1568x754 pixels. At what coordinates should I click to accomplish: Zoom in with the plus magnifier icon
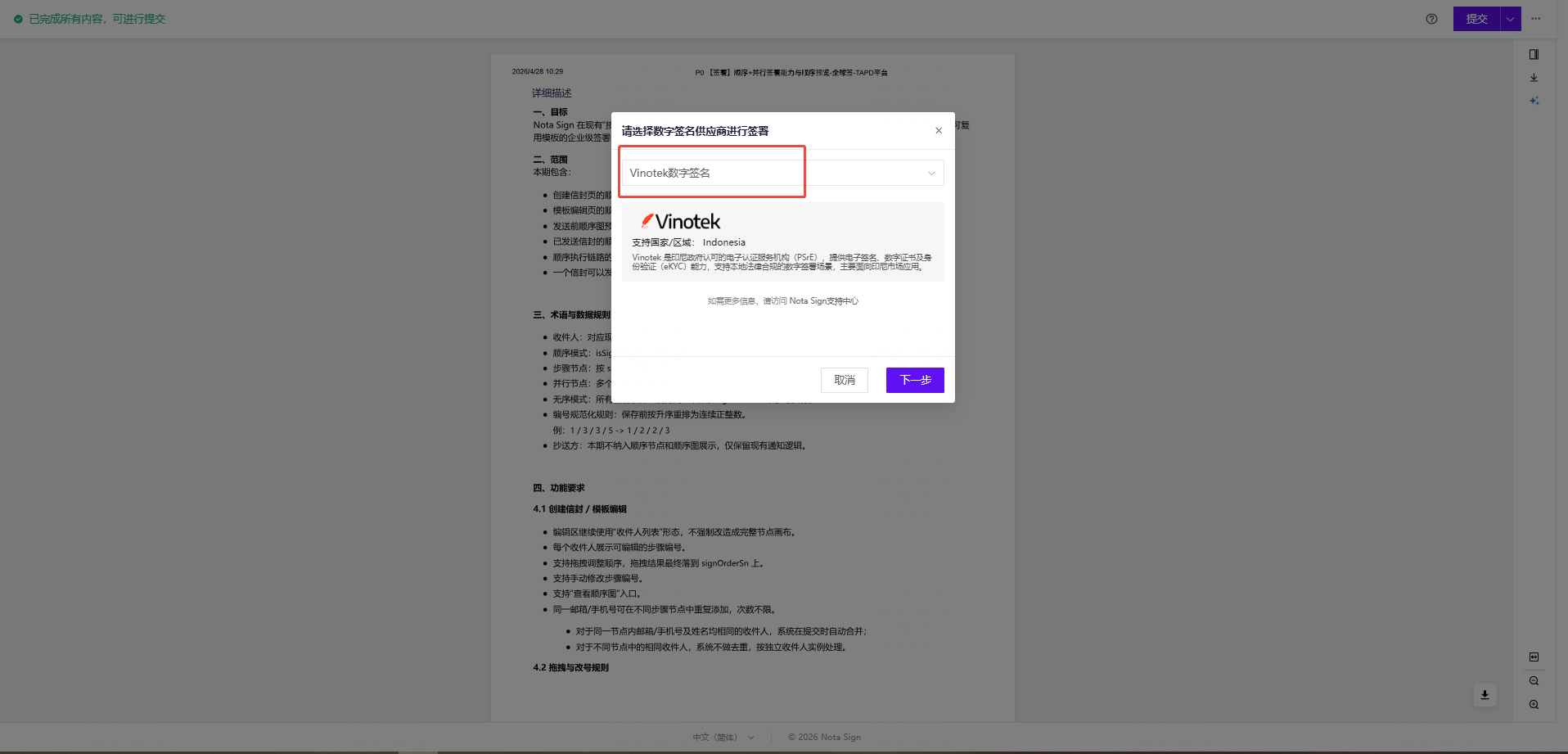pyautogui.click(x=1534, y=705)
